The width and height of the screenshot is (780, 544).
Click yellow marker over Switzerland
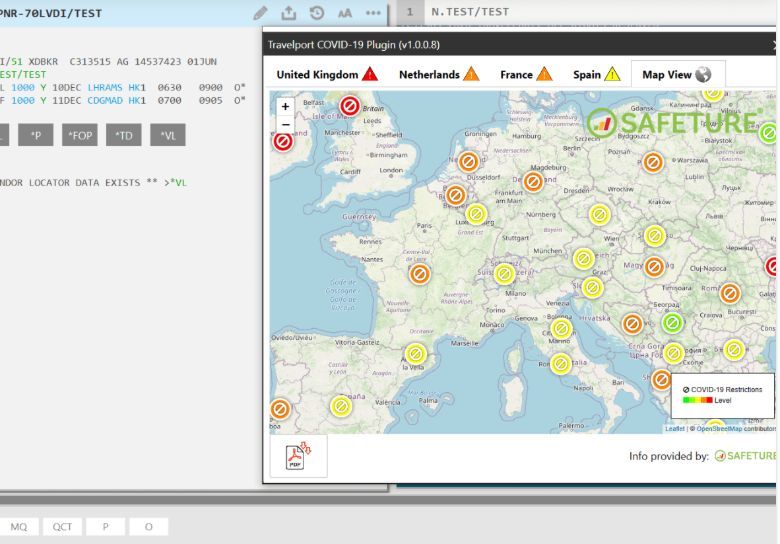[504, 274]
